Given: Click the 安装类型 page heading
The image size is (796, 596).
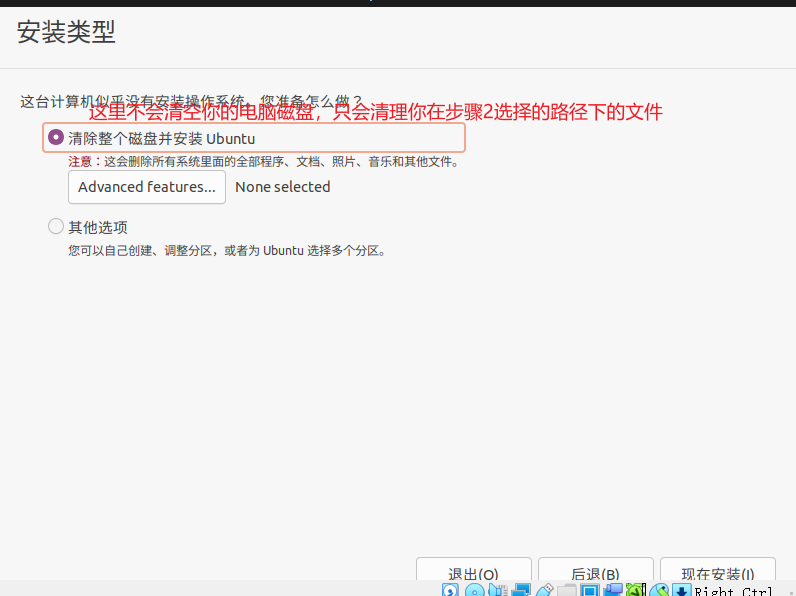Looking at the screenshot, I should tap(67, 32).
